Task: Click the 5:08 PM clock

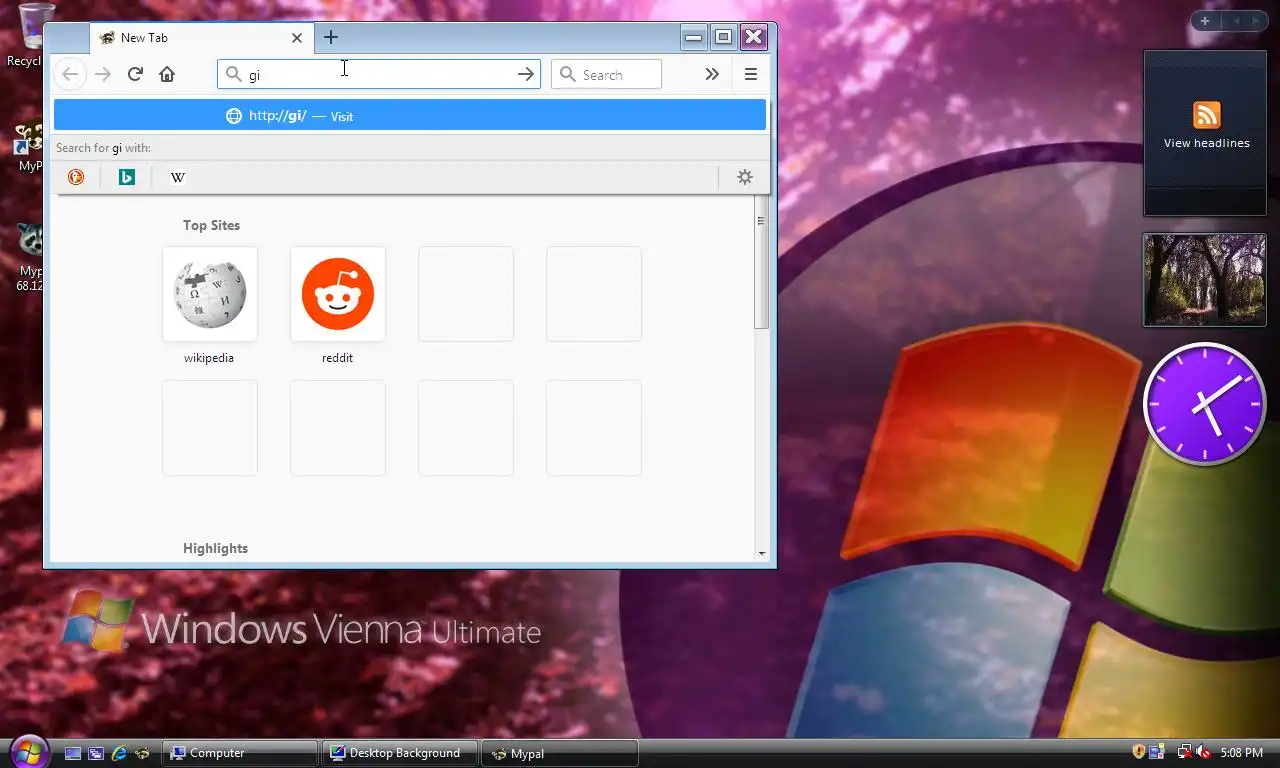Action: tap(1241, 753)
